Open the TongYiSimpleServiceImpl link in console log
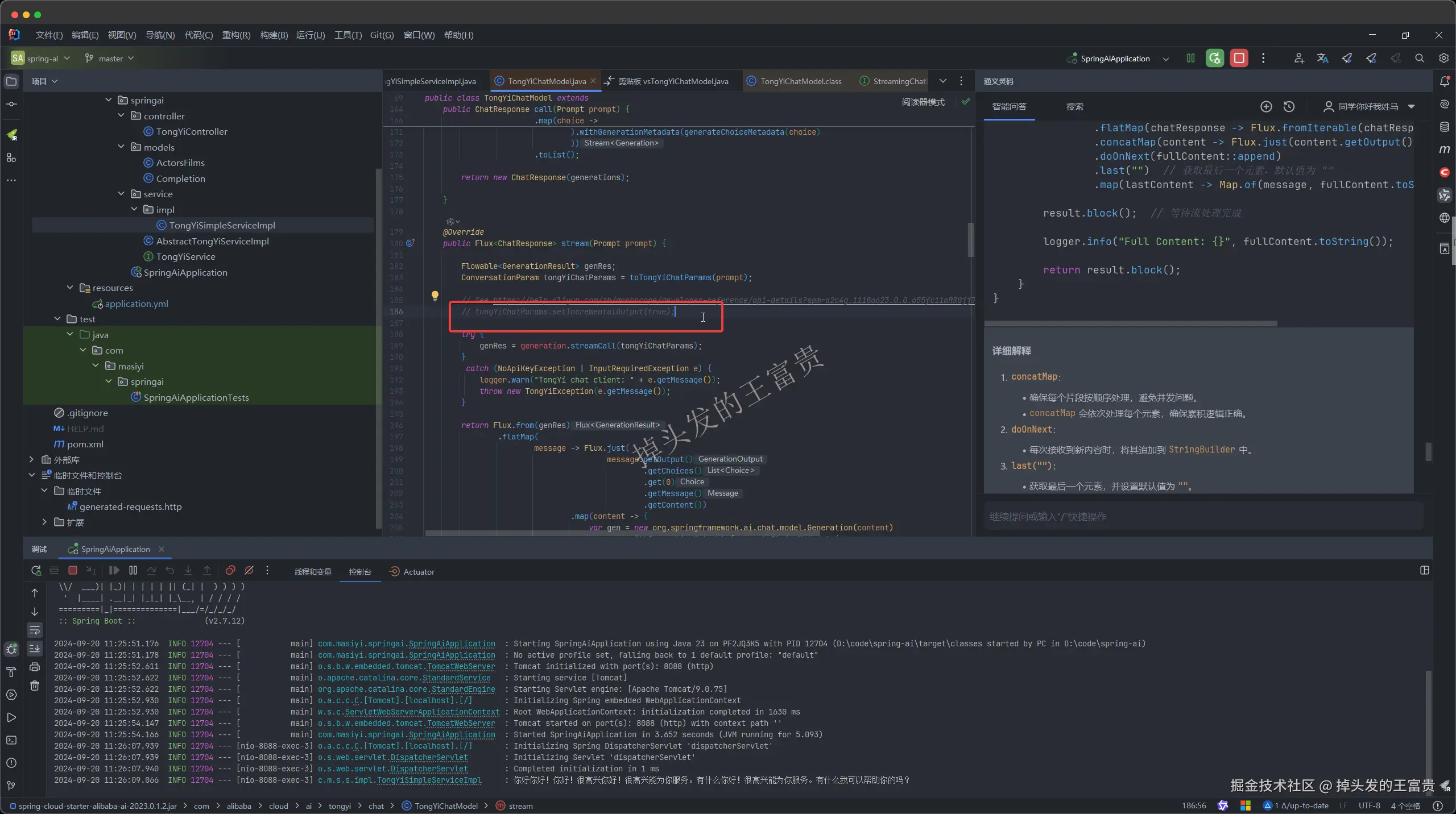Screen dimensions: 1456x814 click(429, 780)
